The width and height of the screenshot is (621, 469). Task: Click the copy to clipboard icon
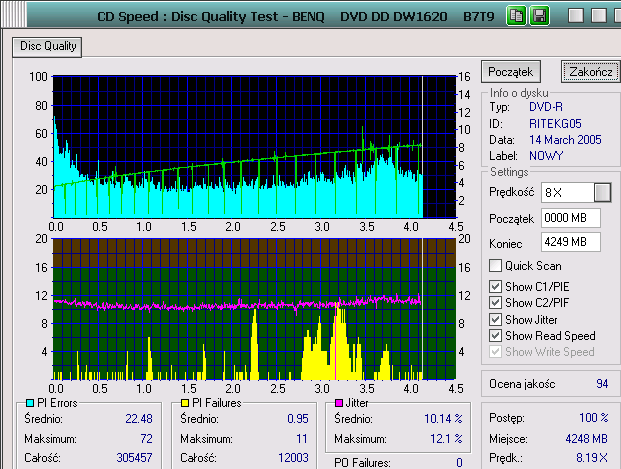point(516,16)
